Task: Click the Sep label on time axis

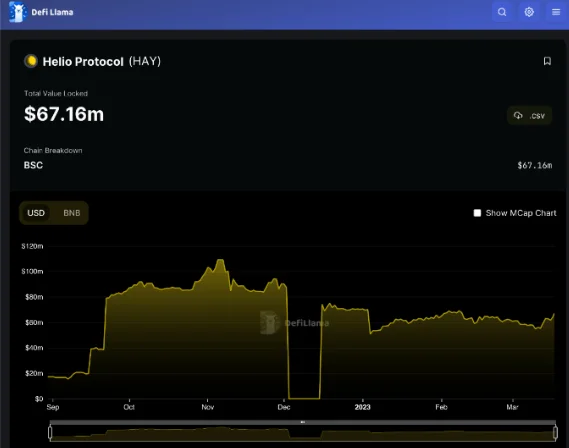Action: tap(53, 407)
